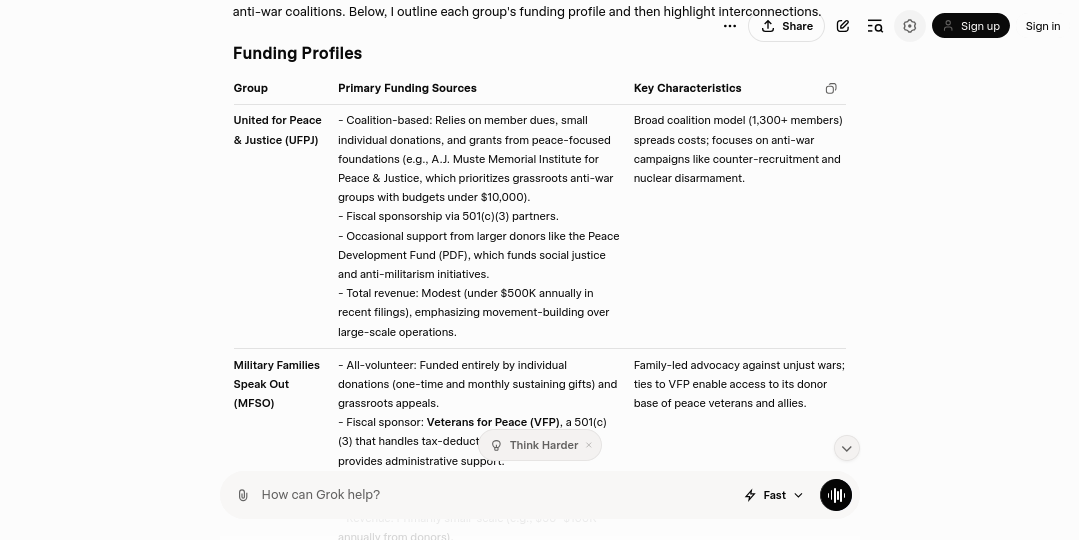The height and width of the screenshot is (540, 1080).
Task: Click the Share button
Action: (786, 26)
